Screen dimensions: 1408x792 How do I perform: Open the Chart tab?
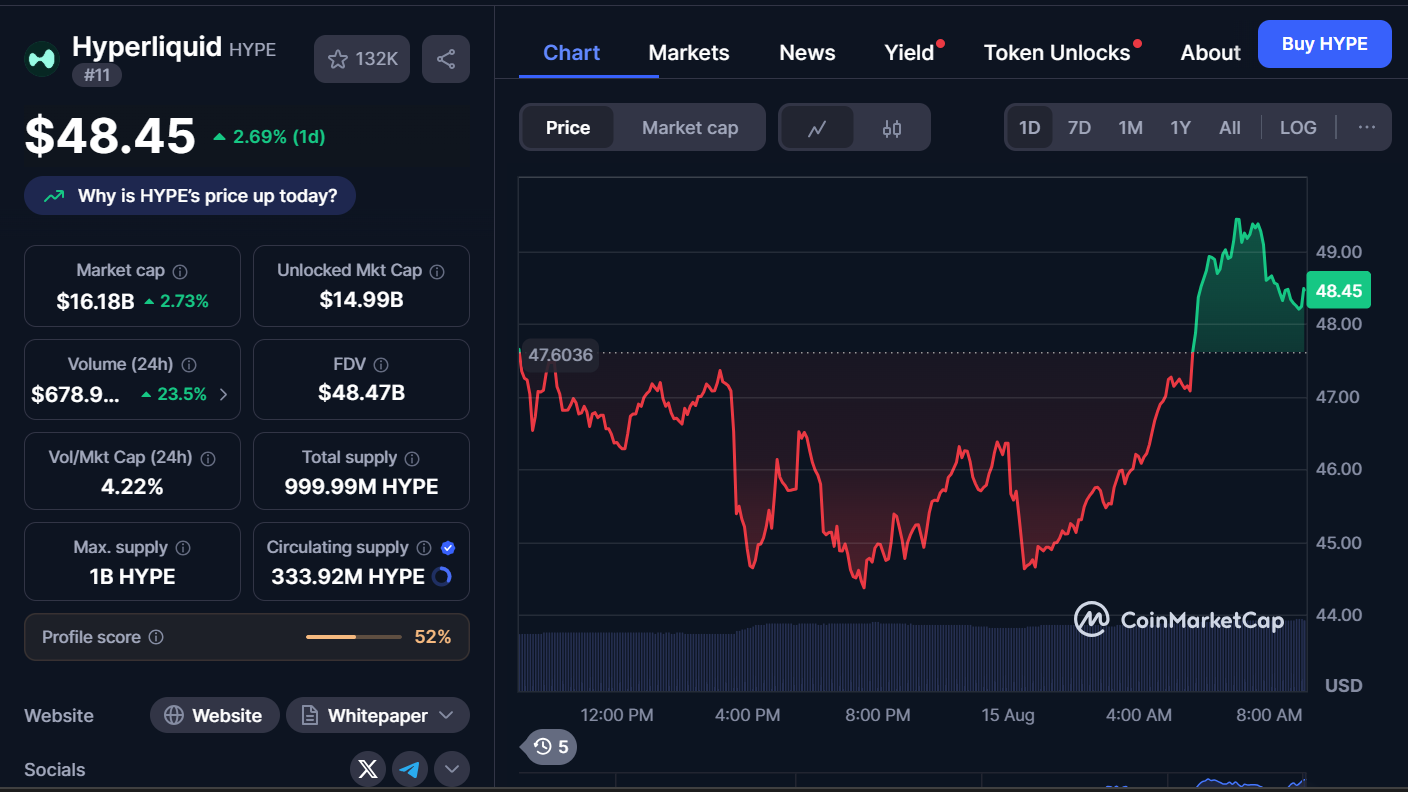tap(571, 53)
